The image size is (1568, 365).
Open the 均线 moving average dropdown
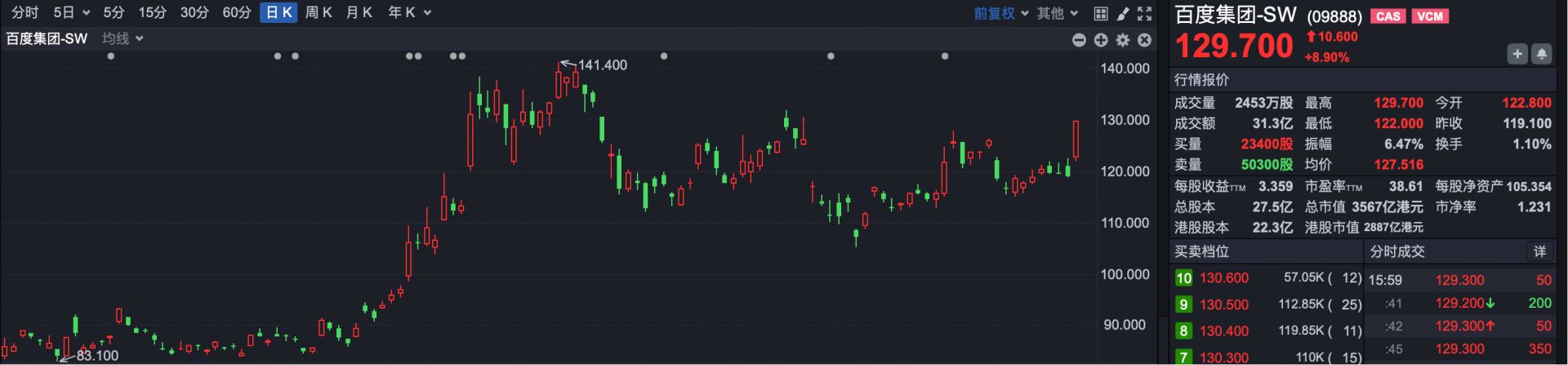pyautogui.click(x=122, y=38)
